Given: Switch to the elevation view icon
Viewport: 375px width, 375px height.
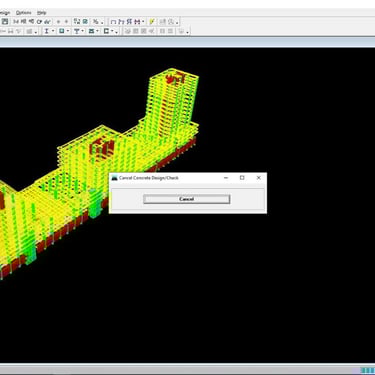Looking at the screenshot, I should point(31,22).
